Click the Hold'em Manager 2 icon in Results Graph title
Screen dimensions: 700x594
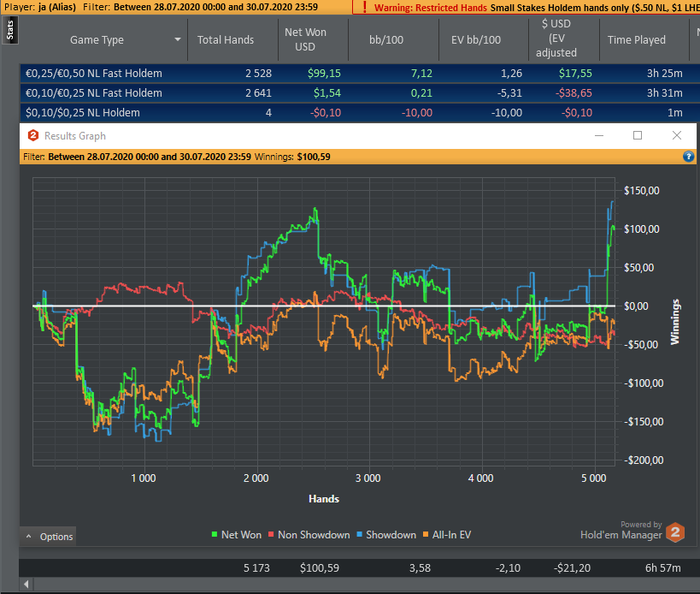pos(33,135)
